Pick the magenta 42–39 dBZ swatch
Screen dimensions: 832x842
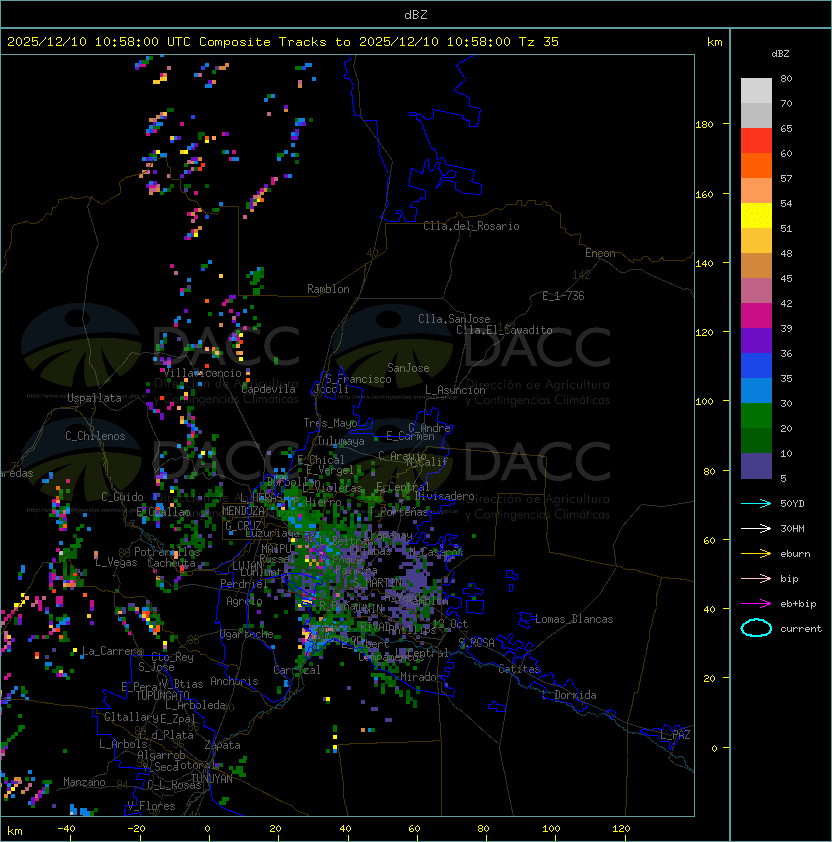pos(756,315)
